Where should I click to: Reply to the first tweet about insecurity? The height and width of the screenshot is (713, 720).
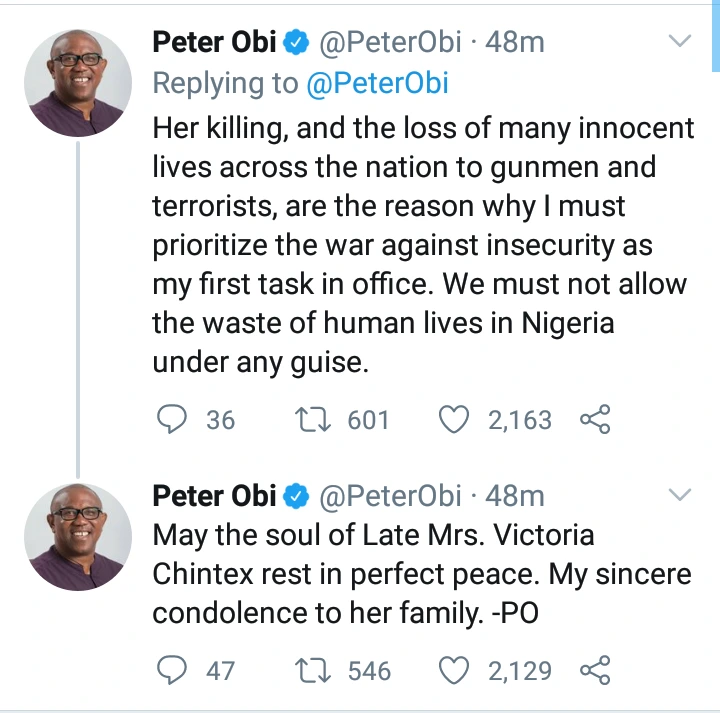click(175, 420)
